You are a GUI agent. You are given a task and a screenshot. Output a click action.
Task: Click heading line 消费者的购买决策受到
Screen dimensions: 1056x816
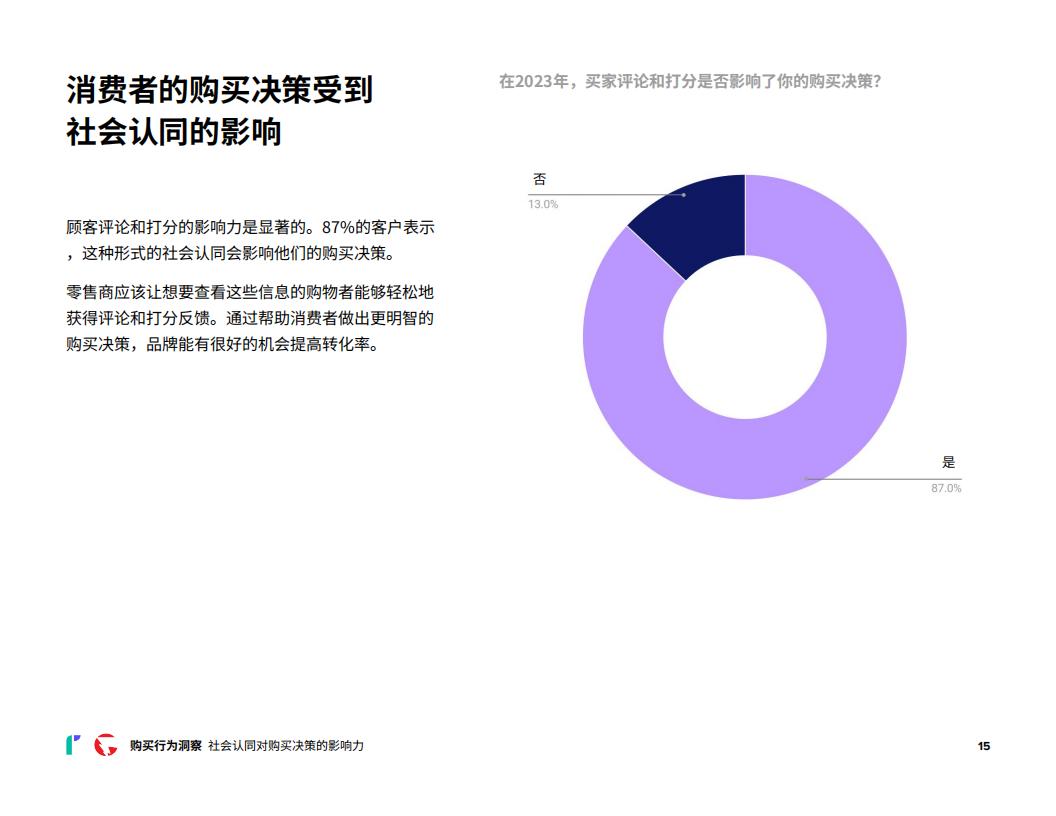pos(220,90)
